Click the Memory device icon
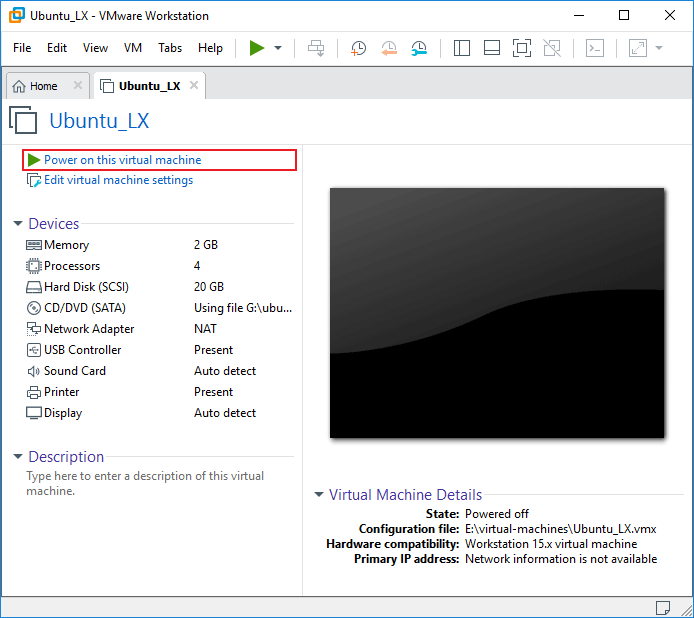Viewport: 694px width, 618px height. tap(34, 245)
